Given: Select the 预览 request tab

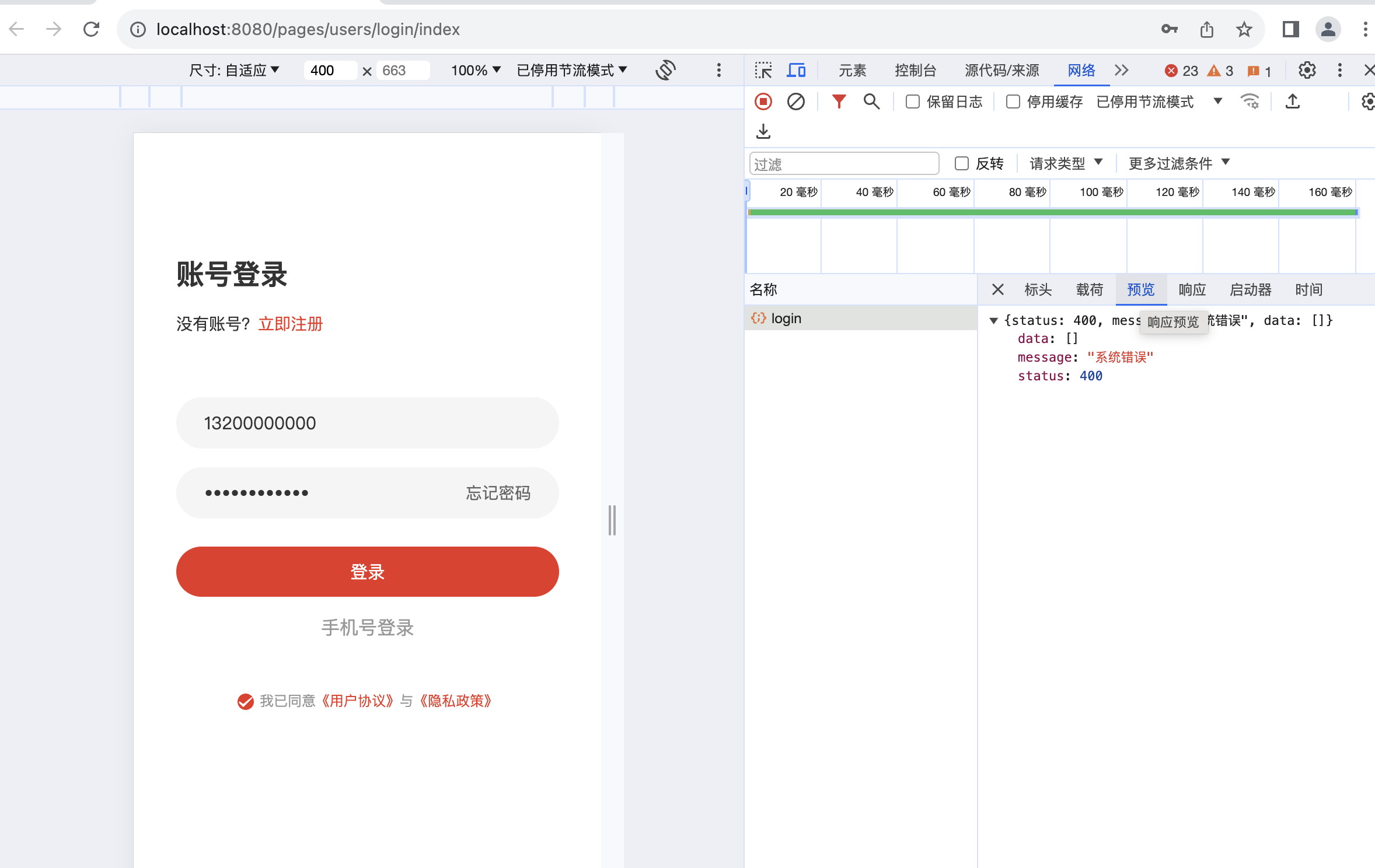Looking at the screenshot, I should [1141, 290].
